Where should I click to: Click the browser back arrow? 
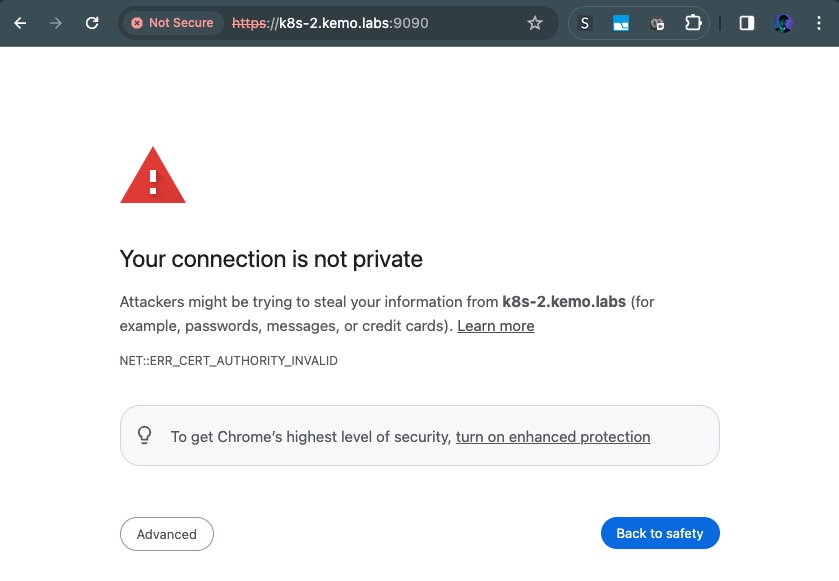20,23
